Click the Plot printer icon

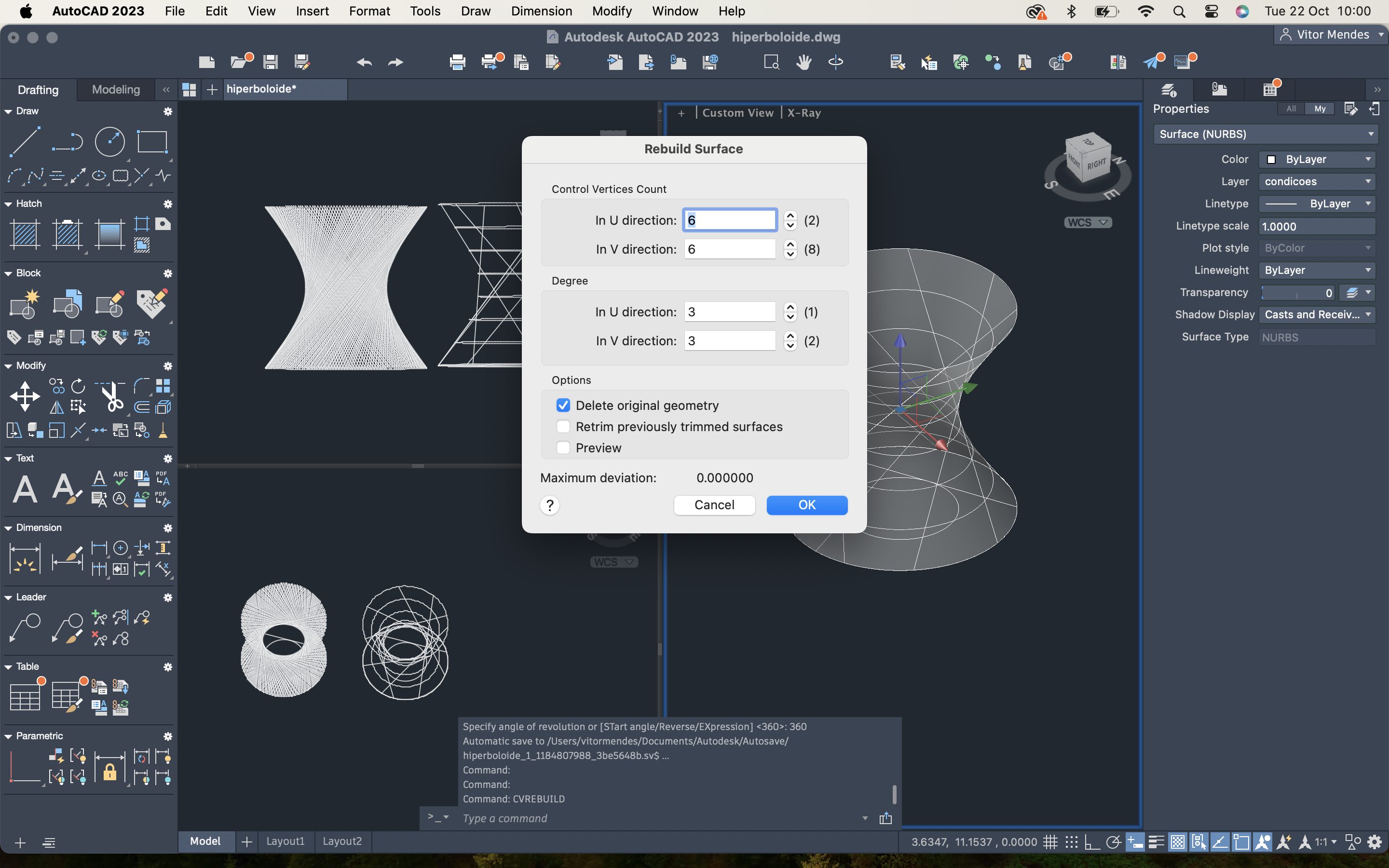tap(457, 62)
